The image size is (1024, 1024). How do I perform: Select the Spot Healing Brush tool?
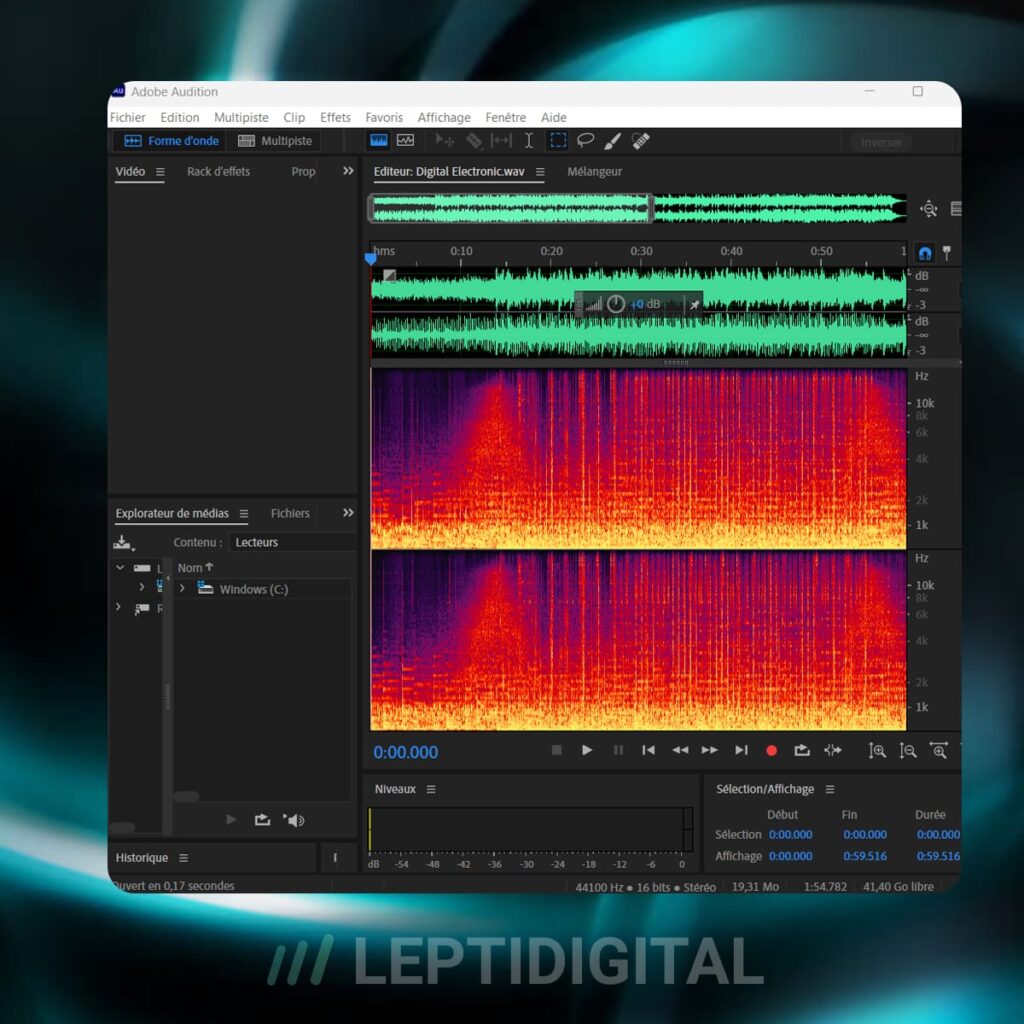click(641, 140)
